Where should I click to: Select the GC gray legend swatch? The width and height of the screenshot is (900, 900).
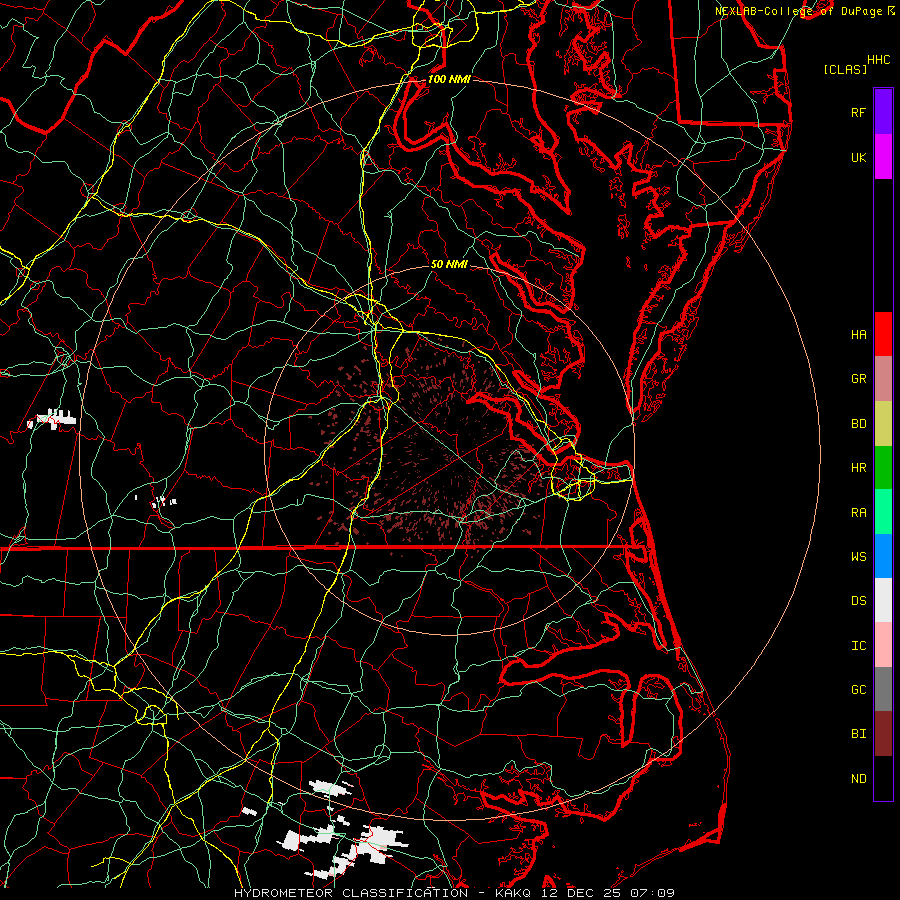(883, 689)
